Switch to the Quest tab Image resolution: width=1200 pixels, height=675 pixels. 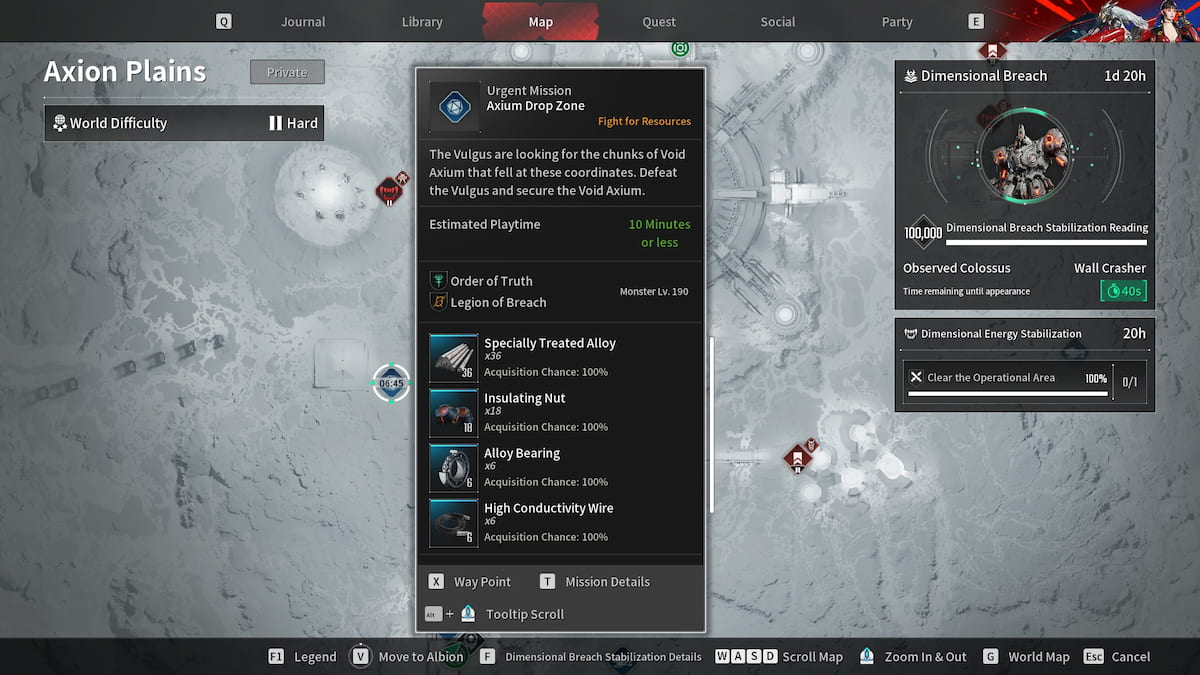click(x=659, y=22)
